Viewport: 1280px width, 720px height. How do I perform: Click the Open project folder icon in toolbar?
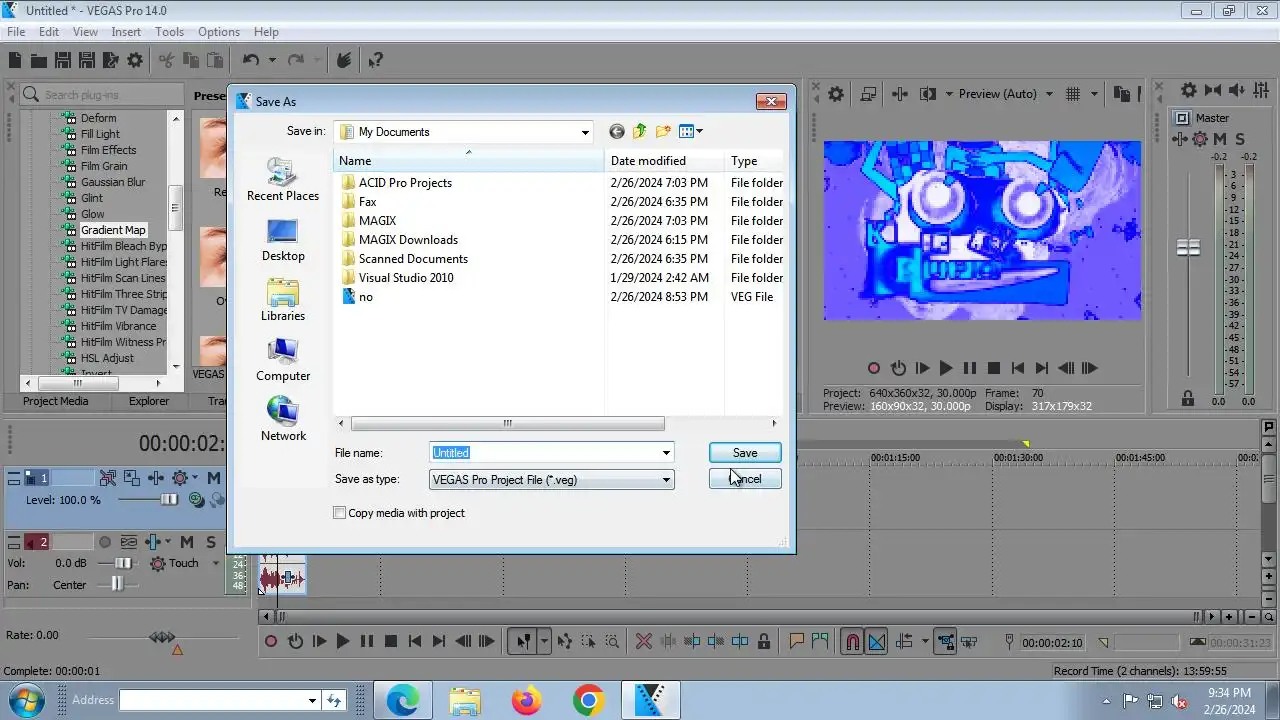[x=39, y=61]
